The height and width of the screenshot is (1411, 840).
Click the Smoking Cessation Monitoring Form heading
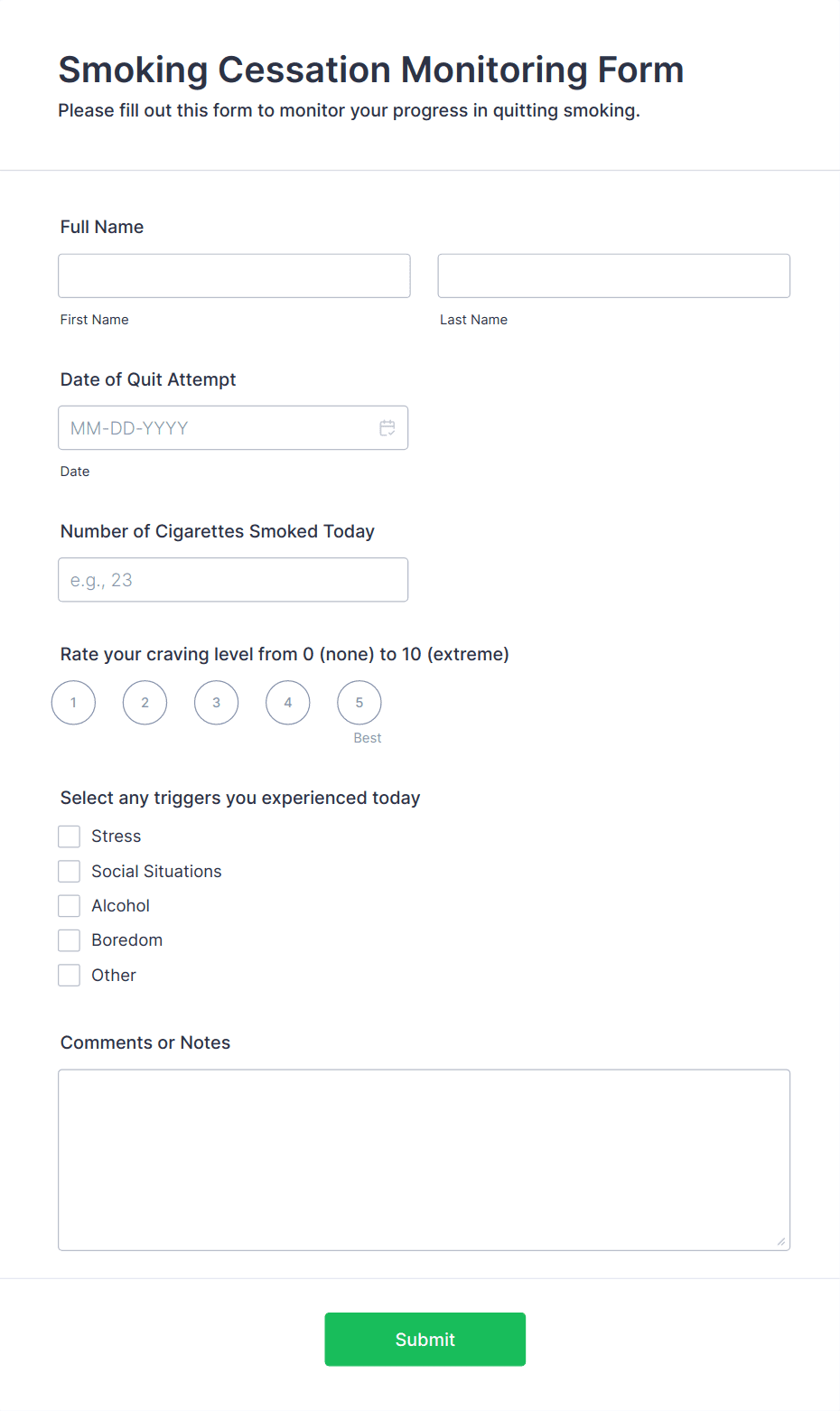tap(370, 70)
